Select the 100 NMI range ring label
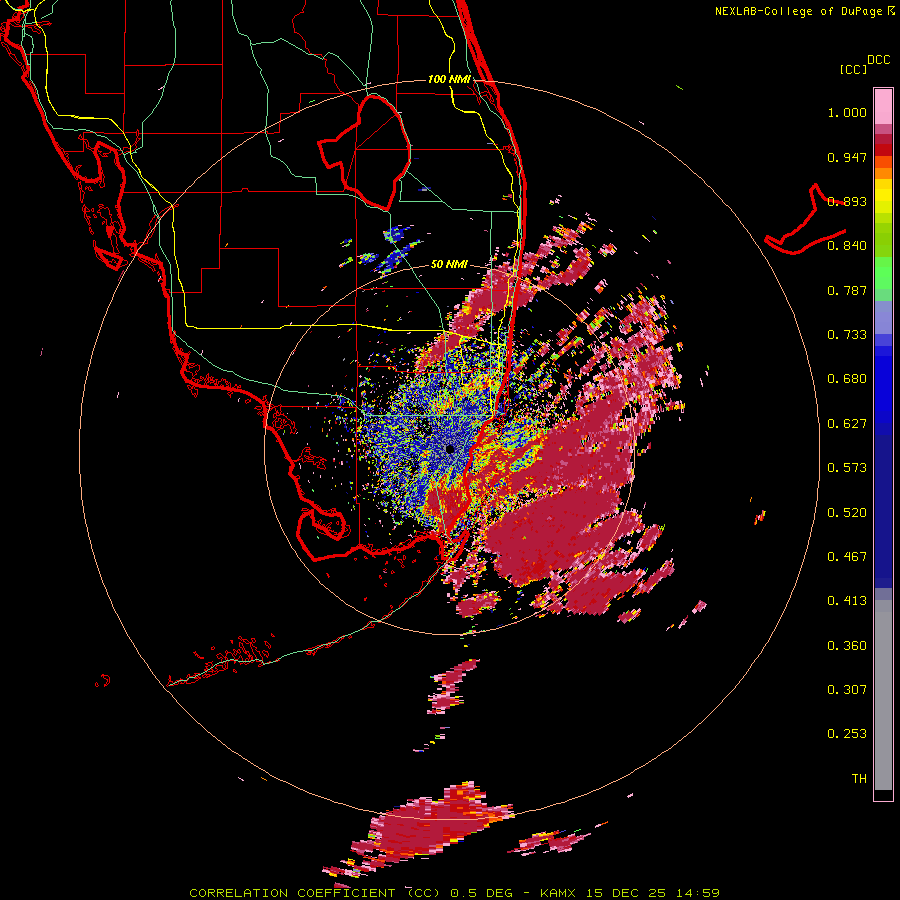The width and height of the screenshot is (900, 900). coord(449,79)
